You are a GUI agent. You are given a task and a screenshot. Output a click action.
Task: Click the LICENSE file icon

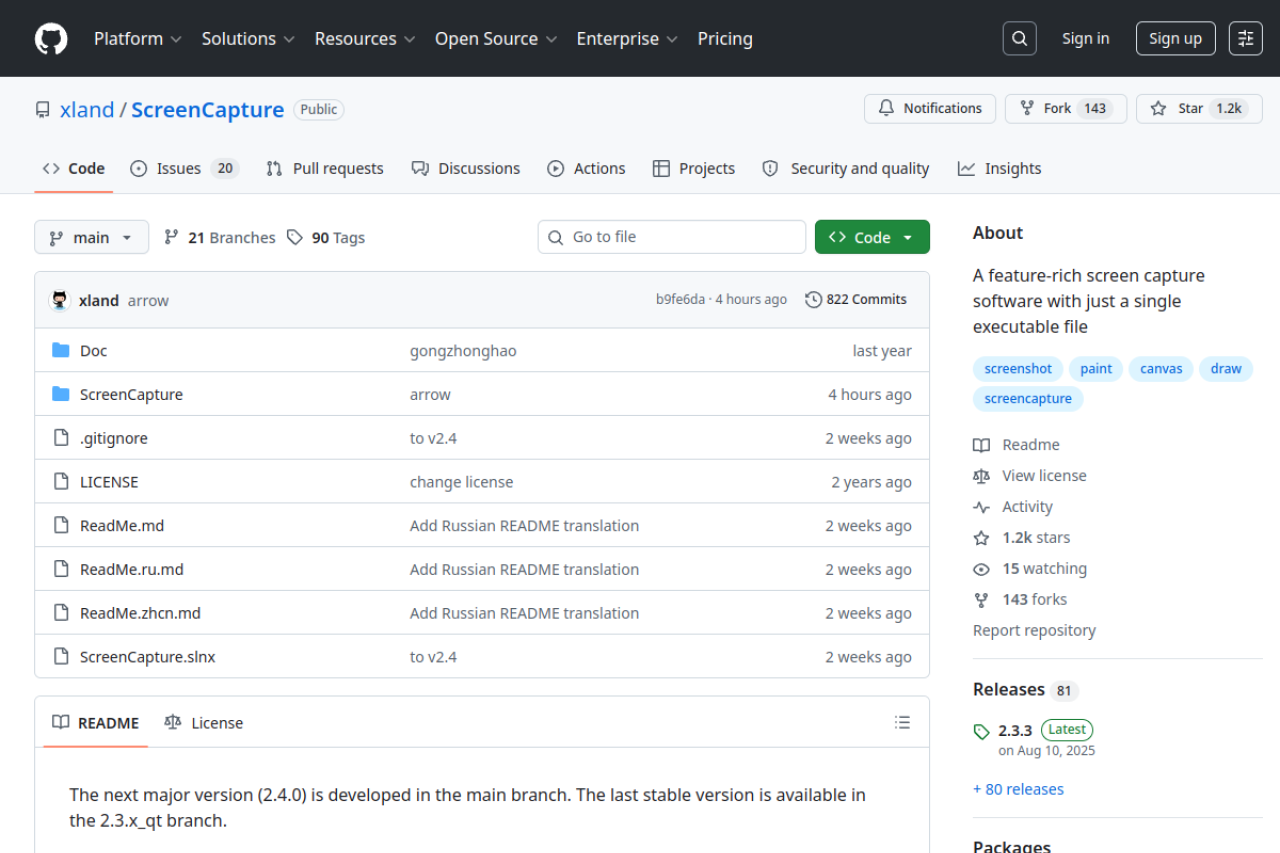click(x=61, y=482)
